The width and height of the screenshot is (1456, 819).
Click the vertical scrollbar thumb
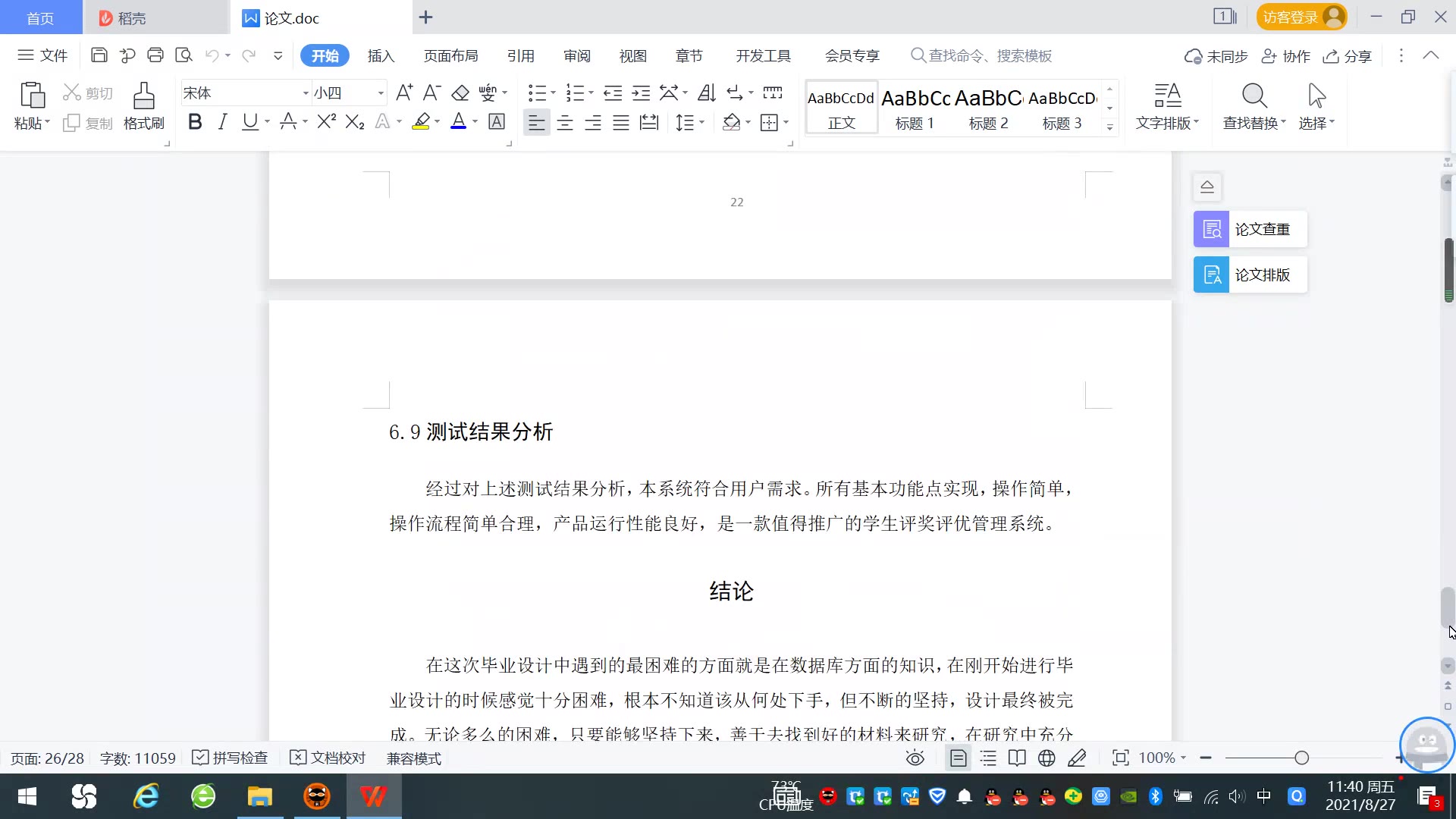pos(1448,607)
